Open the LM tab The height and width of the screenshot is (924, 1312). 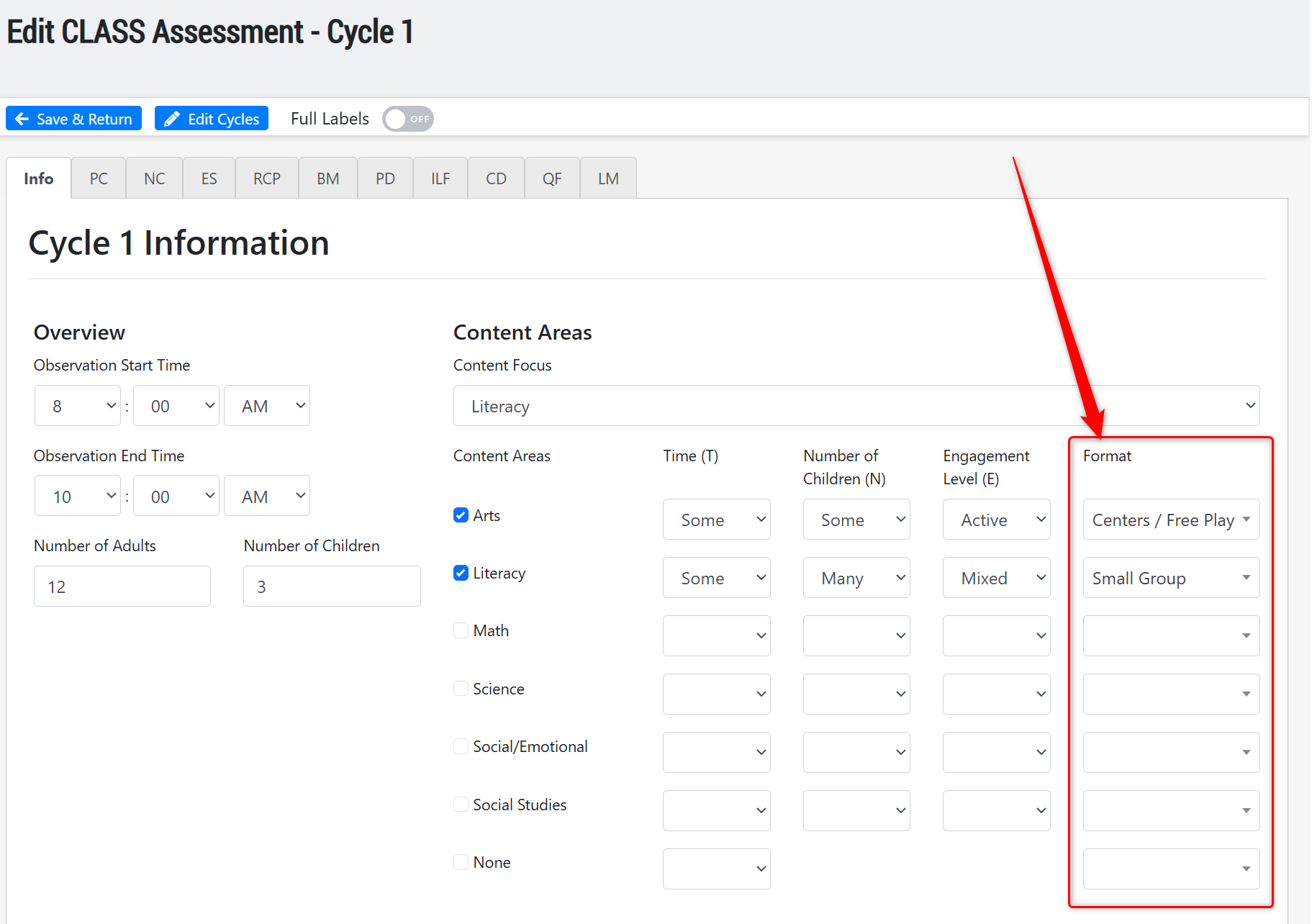[x=608, y=178]
